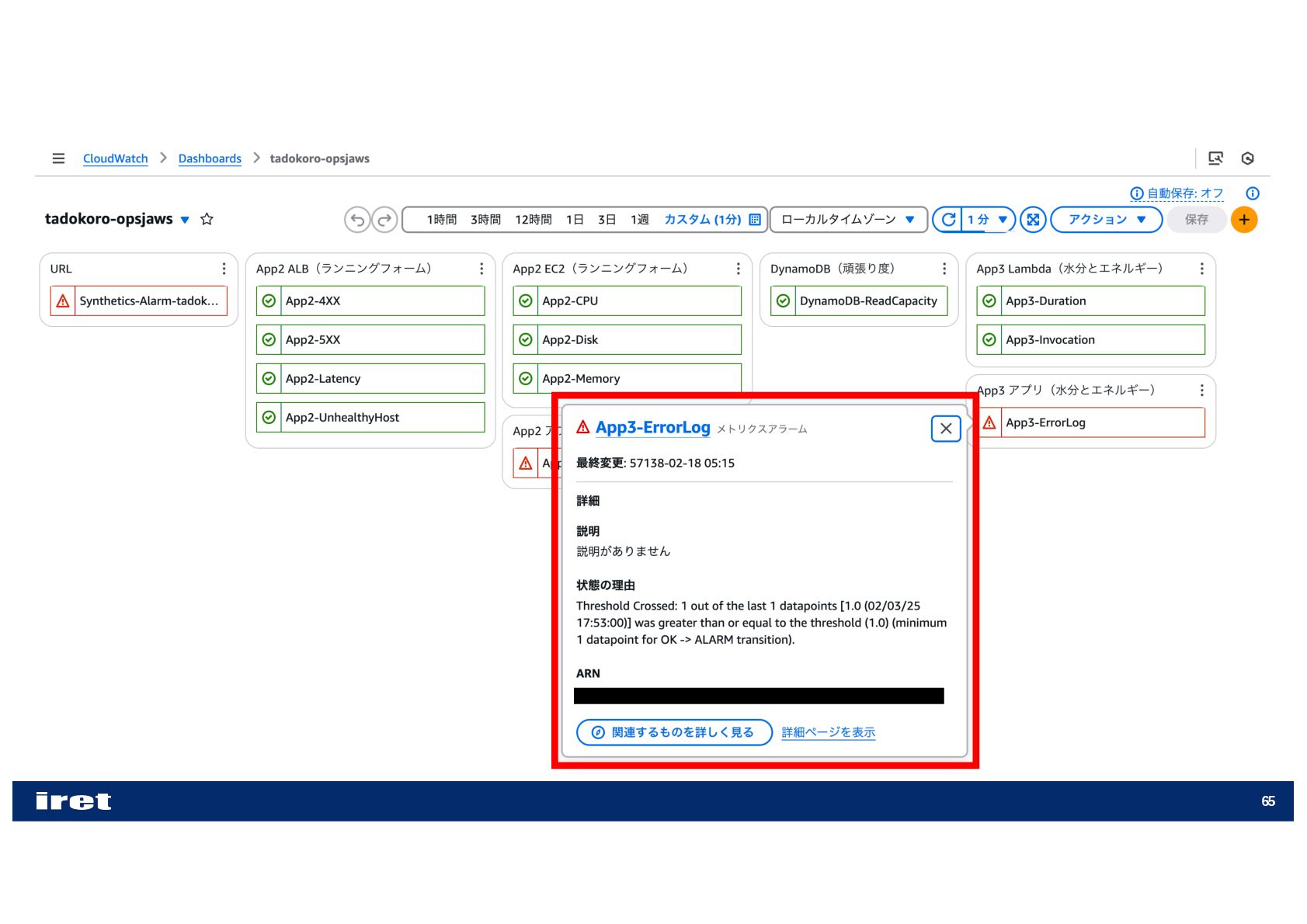Open the info icon beside autosave
Screen dimensions: 1307x924
(x=1253, y=193)
